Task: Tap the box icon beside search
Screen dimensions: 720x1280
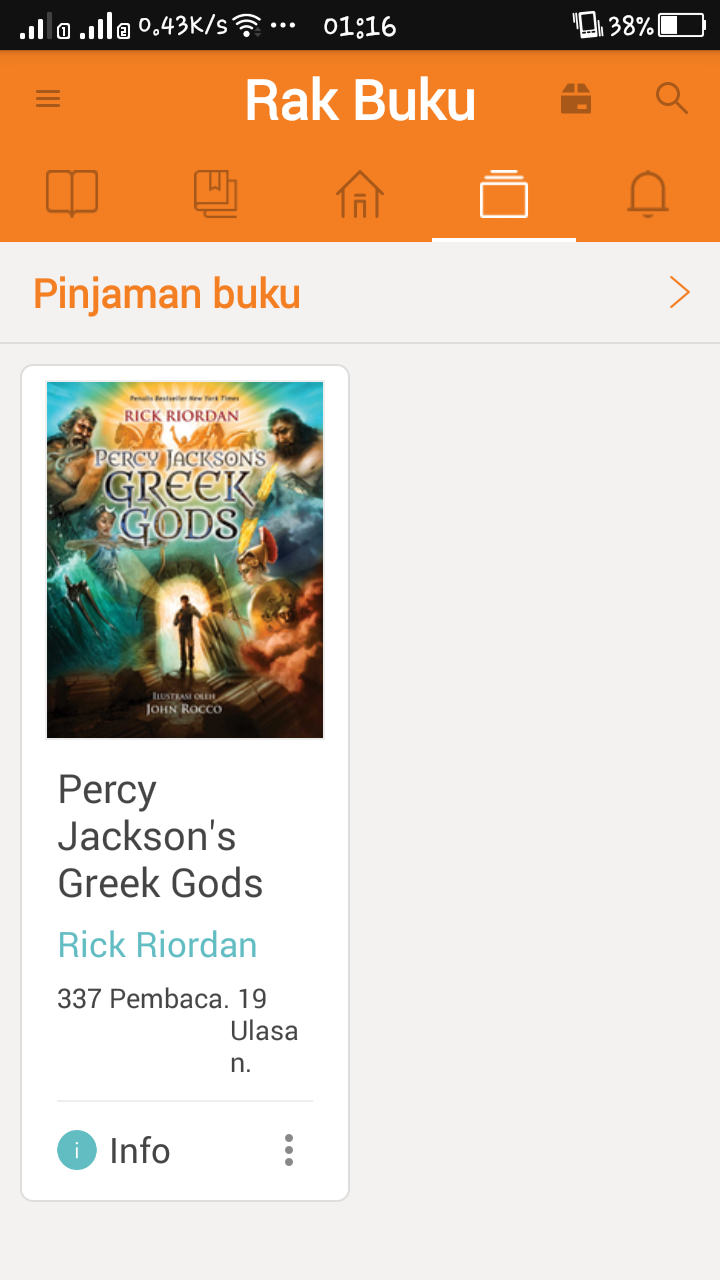Action: (576, 98)
